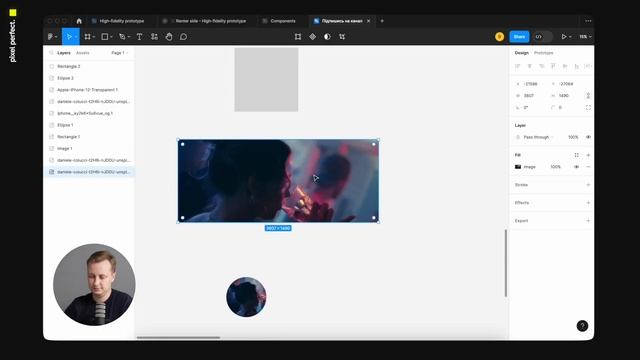Click the Image fill swatch thumbnail

coord(518,167)
